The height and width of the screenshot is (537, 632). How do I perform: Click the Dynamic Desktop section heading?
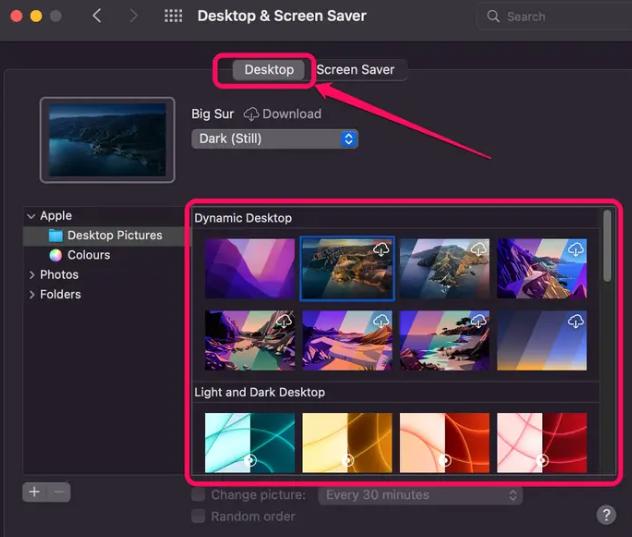[x=243, y=218]
